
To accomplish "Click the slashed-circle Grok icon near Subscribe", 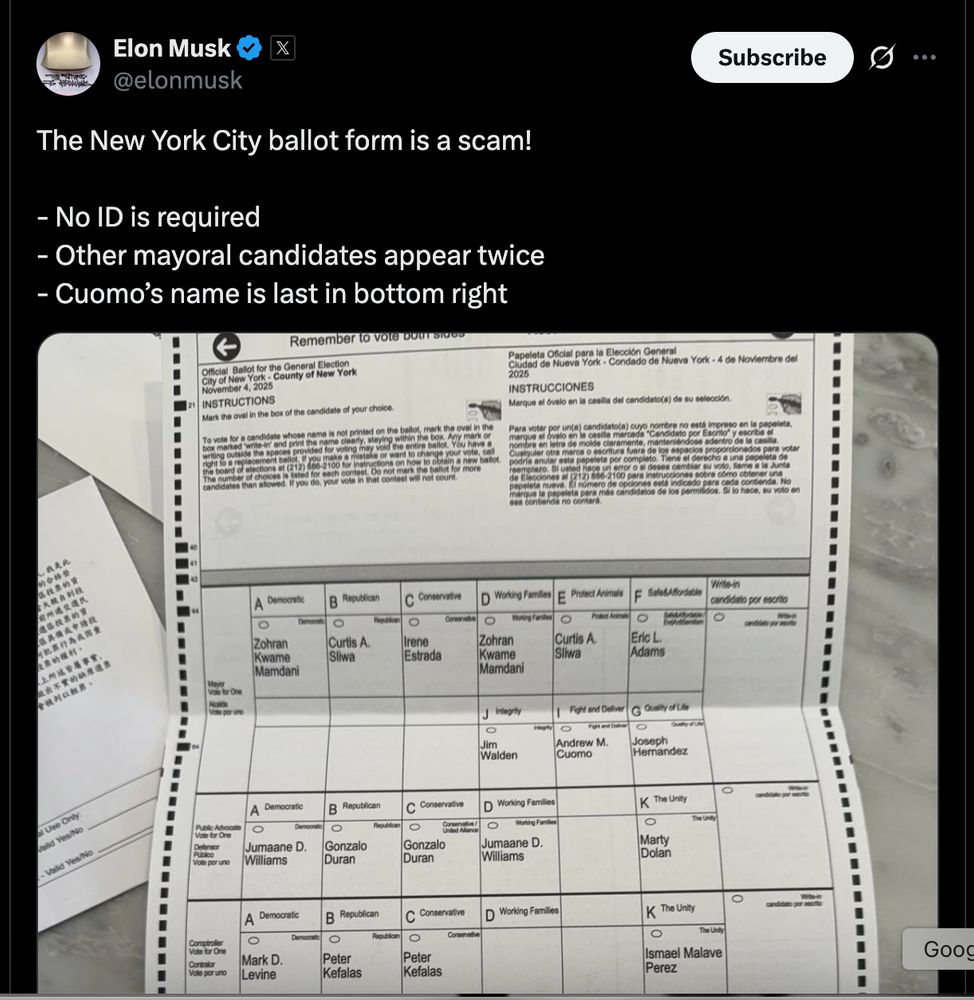I will (x=881, y=57).
